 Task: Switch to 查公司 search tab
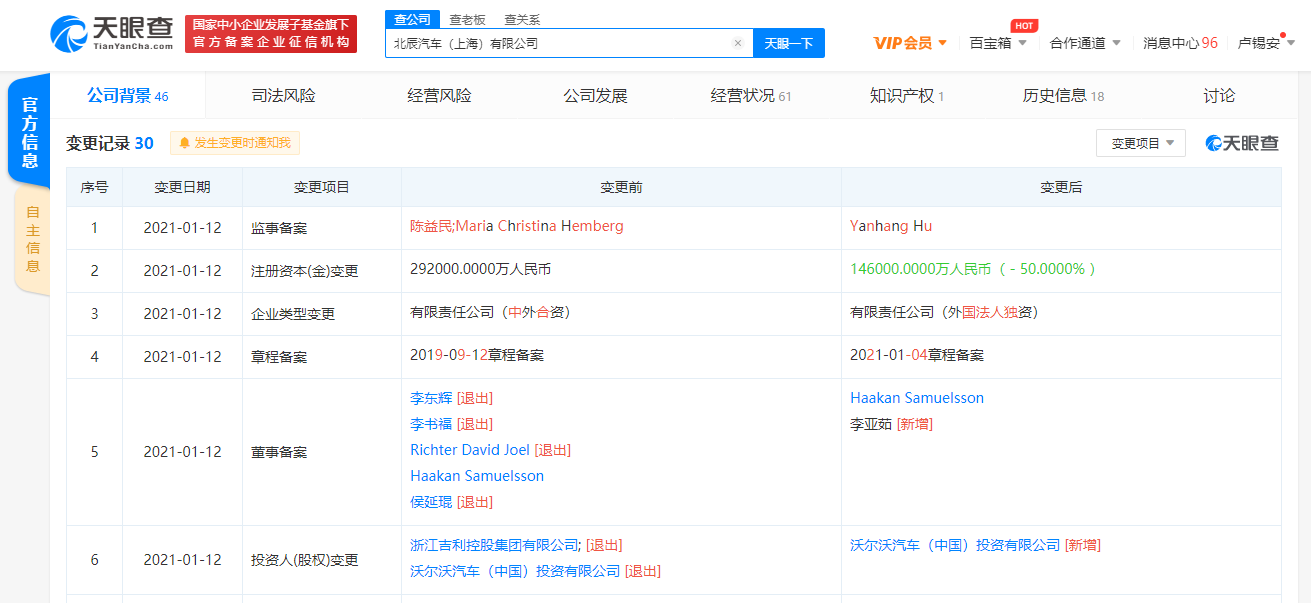coord(412,19)
